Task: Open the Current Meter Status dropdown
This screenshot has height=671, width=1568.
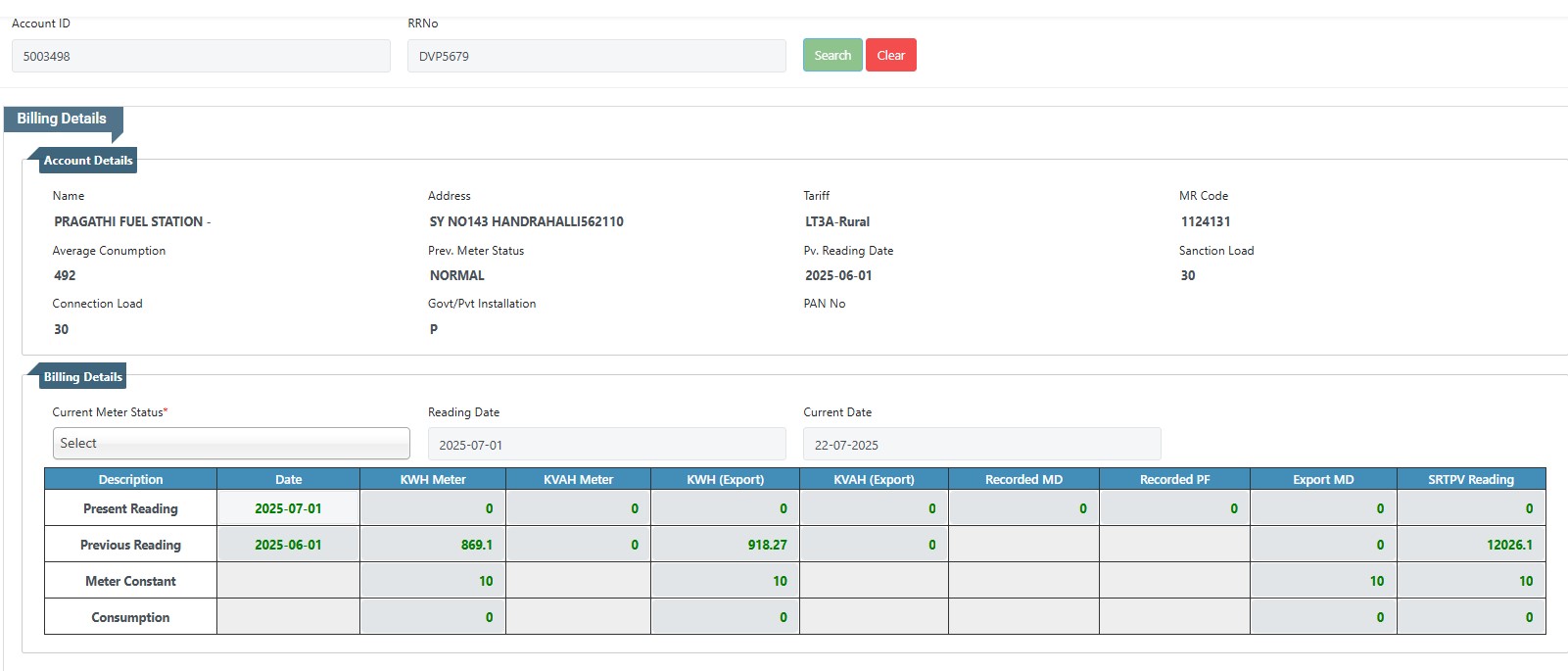Action: 231,443
